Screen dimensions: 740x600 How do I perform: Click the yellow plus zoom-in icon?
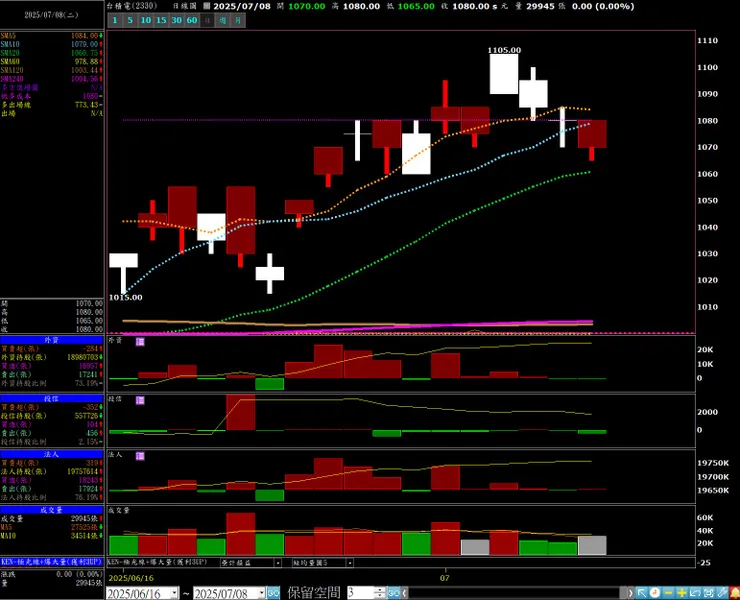(x=681, y=593)
